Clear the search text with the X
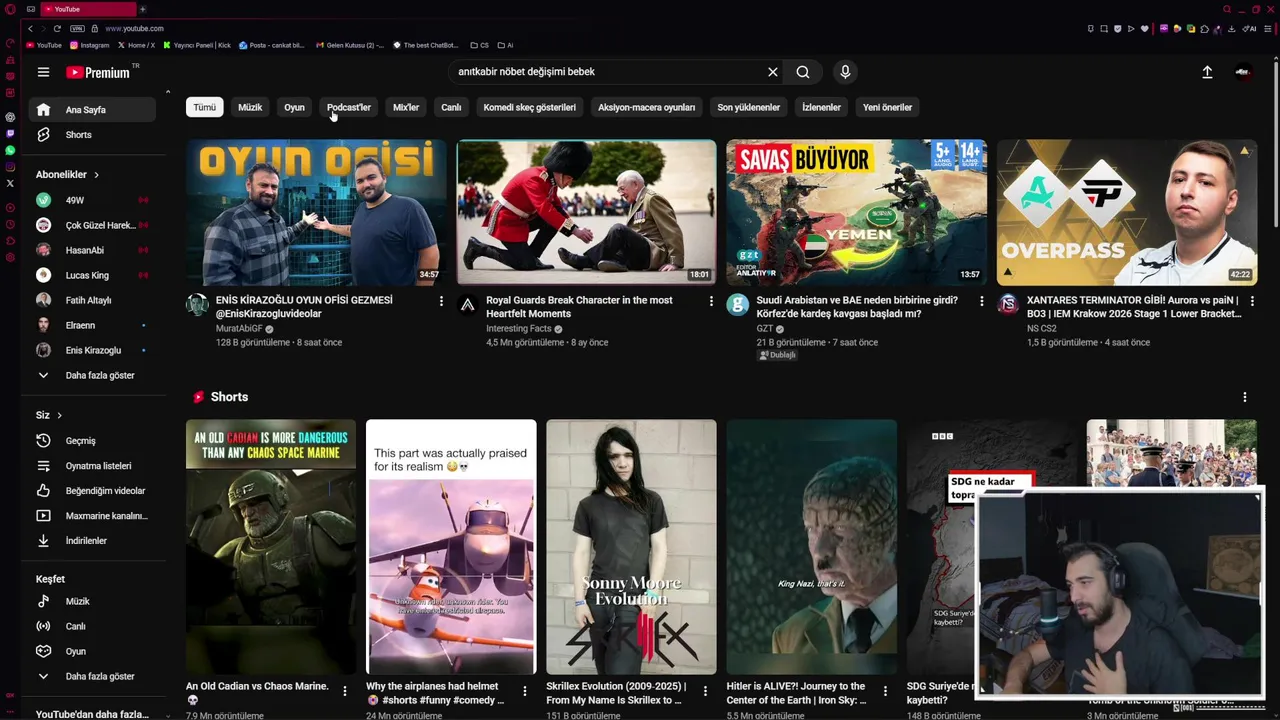Viewport: 1280px width, 720px height. click(772, 72)
